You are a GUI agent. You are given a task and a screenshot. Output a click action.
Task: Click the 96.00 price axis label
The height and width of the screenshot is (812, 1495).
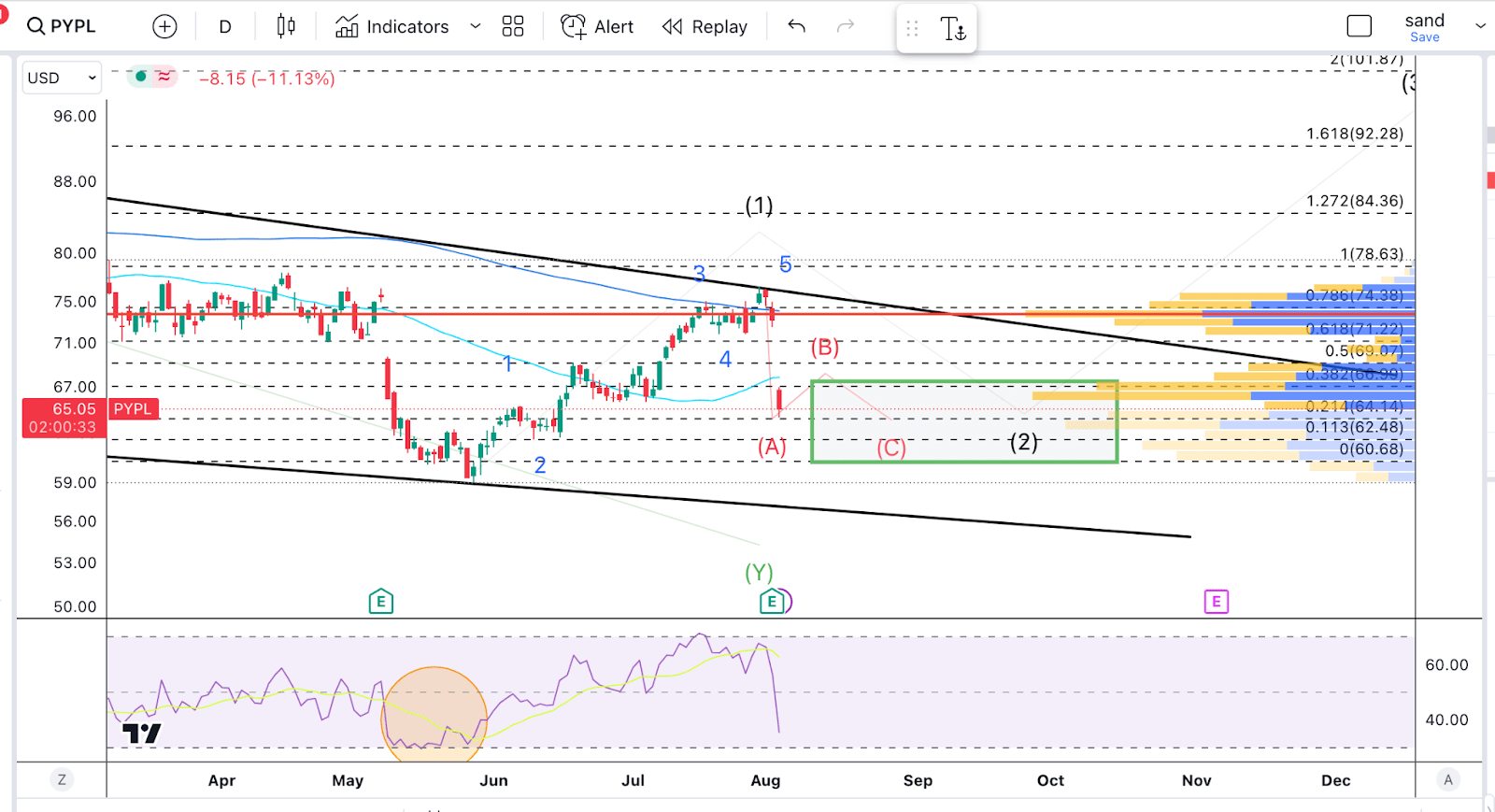(x=75, y=117)
